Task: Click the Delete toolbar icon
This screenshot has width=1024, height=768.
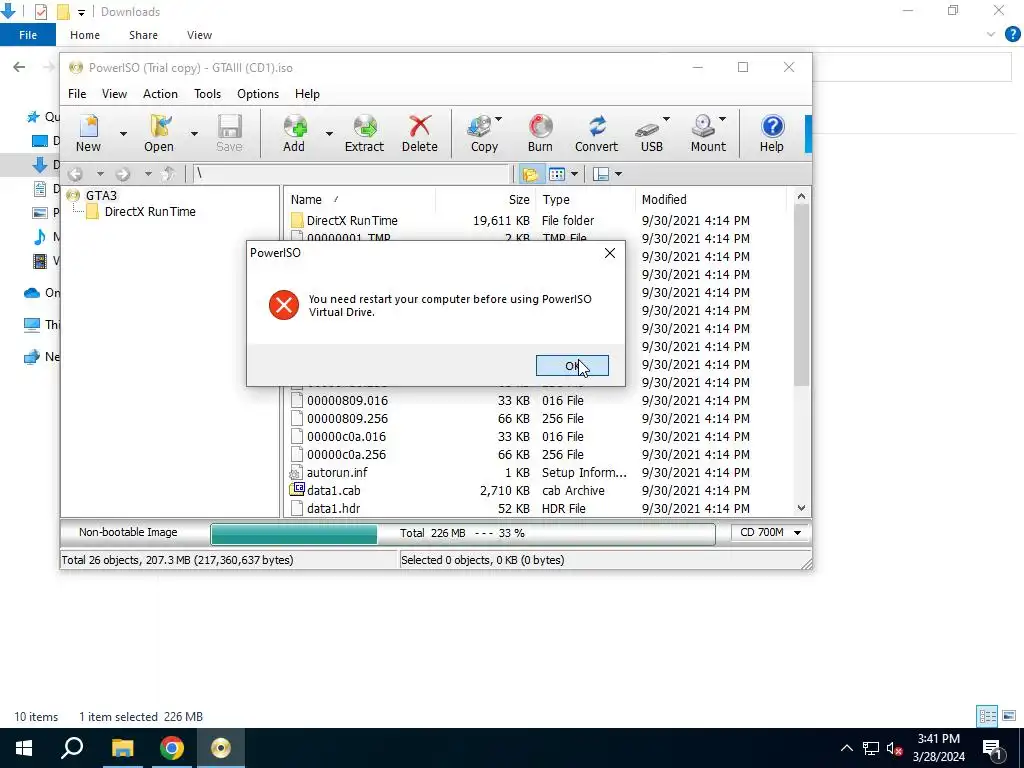Action: (419, 133)
